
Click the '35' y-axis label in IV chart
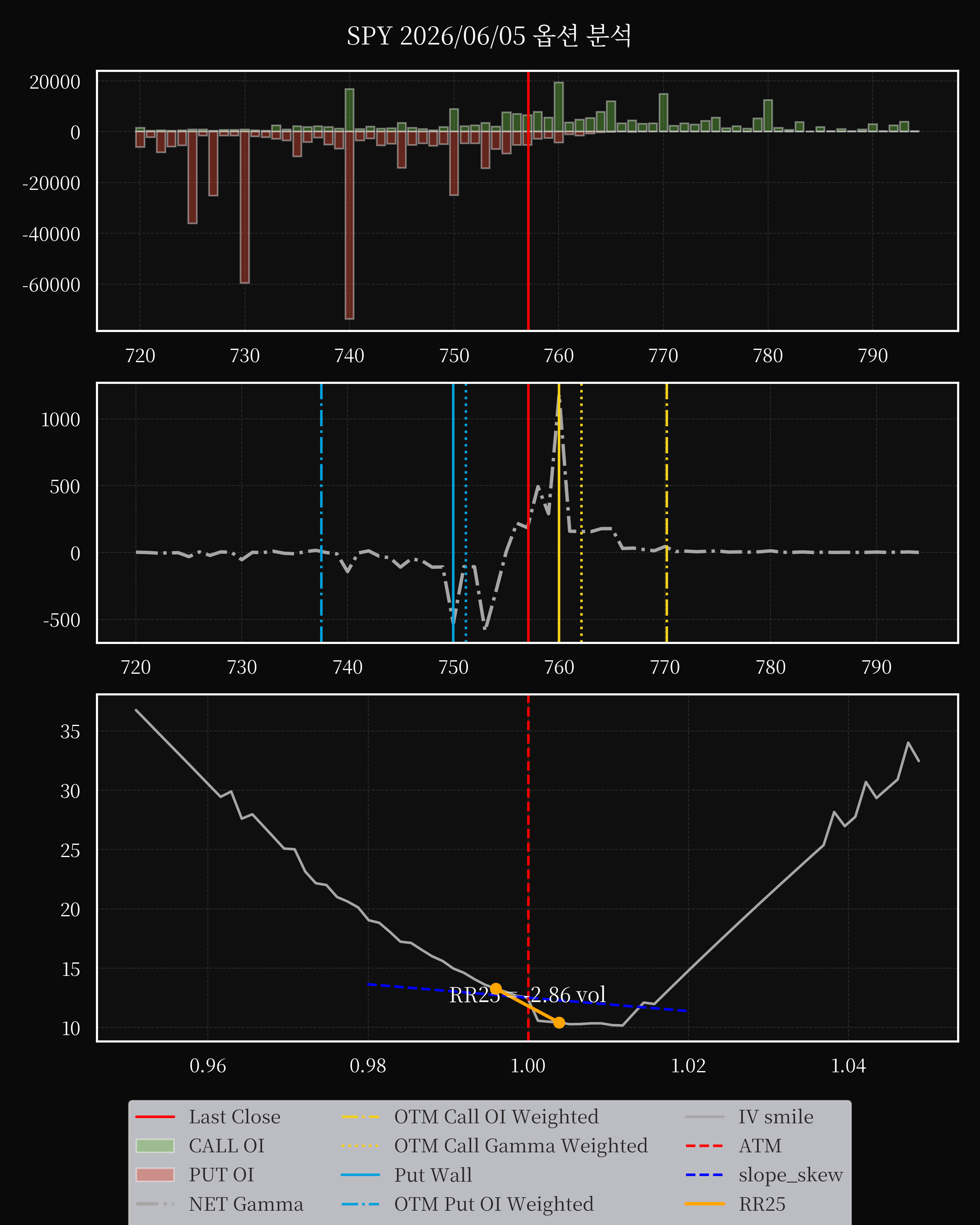pyautogui.click(x=71, y=732)
